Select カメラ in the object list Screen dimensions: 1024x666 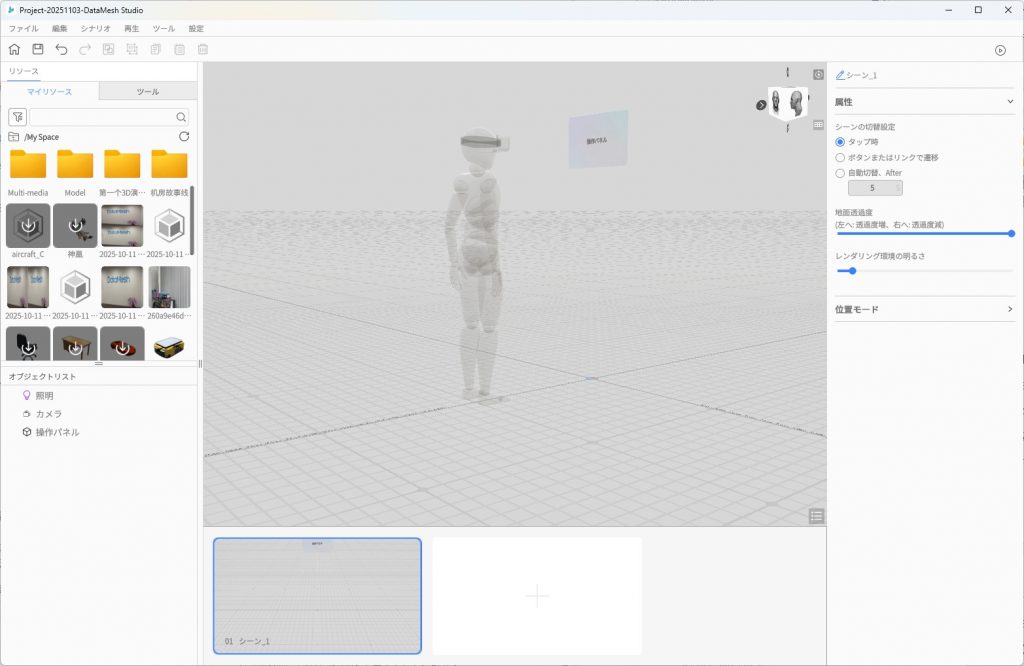[x=48, y=414]
